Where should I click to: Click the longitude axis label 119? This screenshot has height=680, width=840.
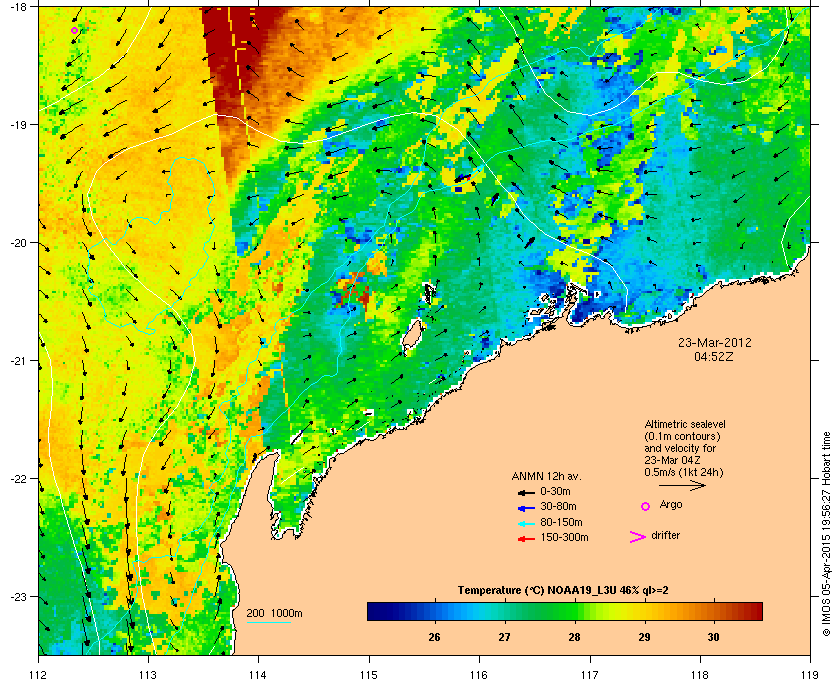[x=810, y=674]
